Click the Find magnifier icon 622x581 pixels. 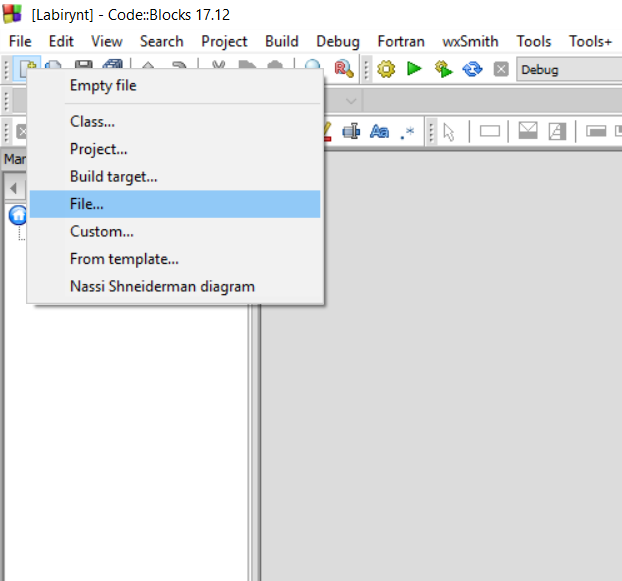(314, 69)
